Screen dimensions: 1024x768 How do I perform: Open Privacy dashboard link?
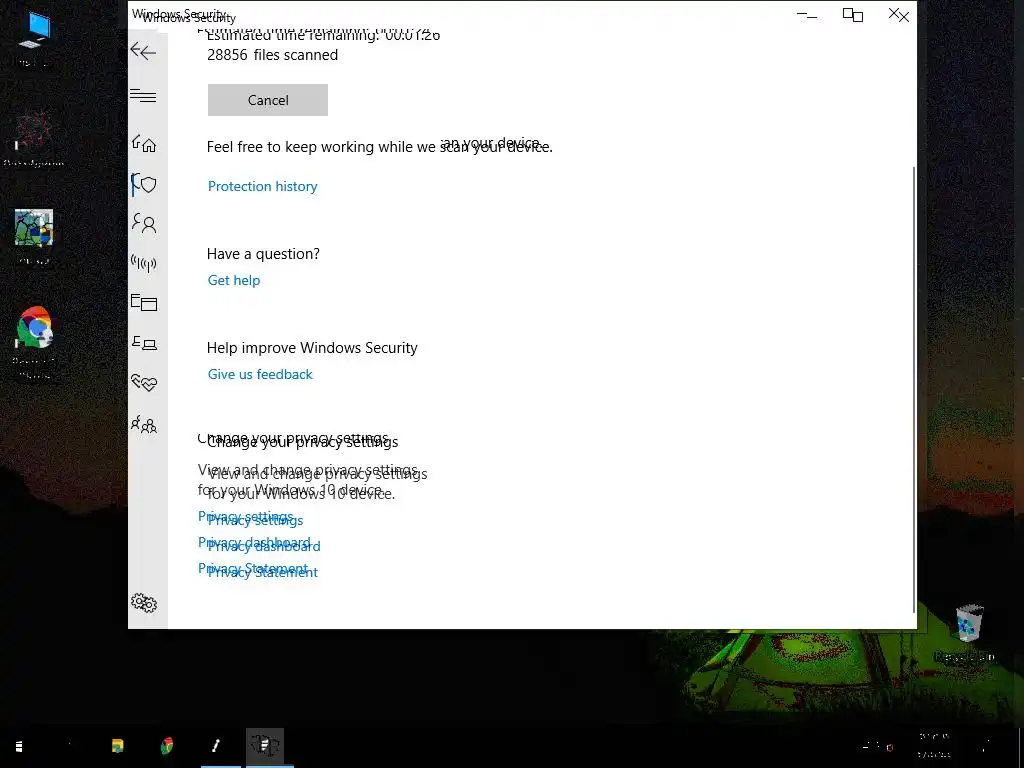click(x=264, y=546)
